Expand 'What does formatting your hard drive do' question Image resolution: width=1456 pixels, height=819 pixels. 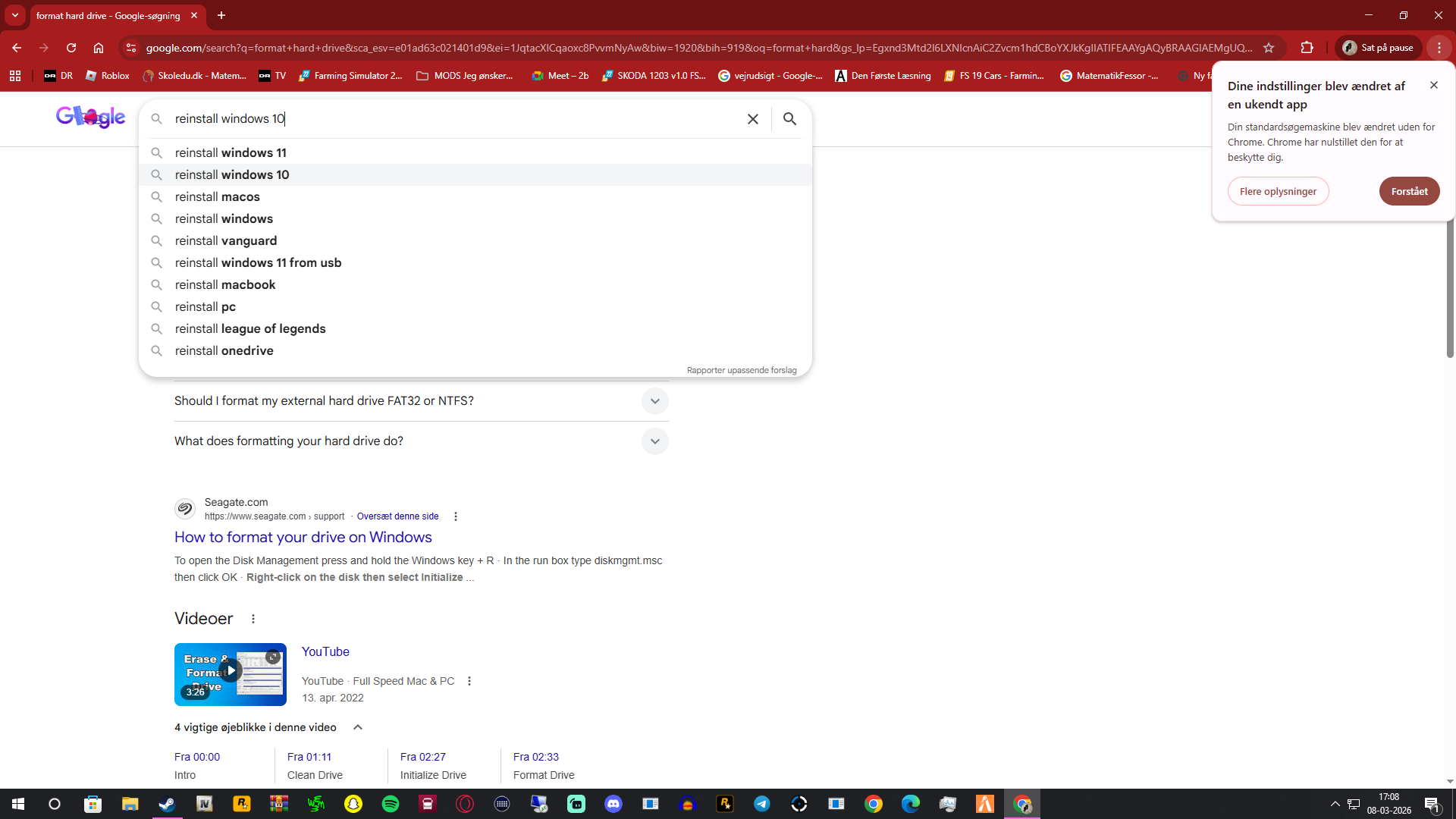654,441
